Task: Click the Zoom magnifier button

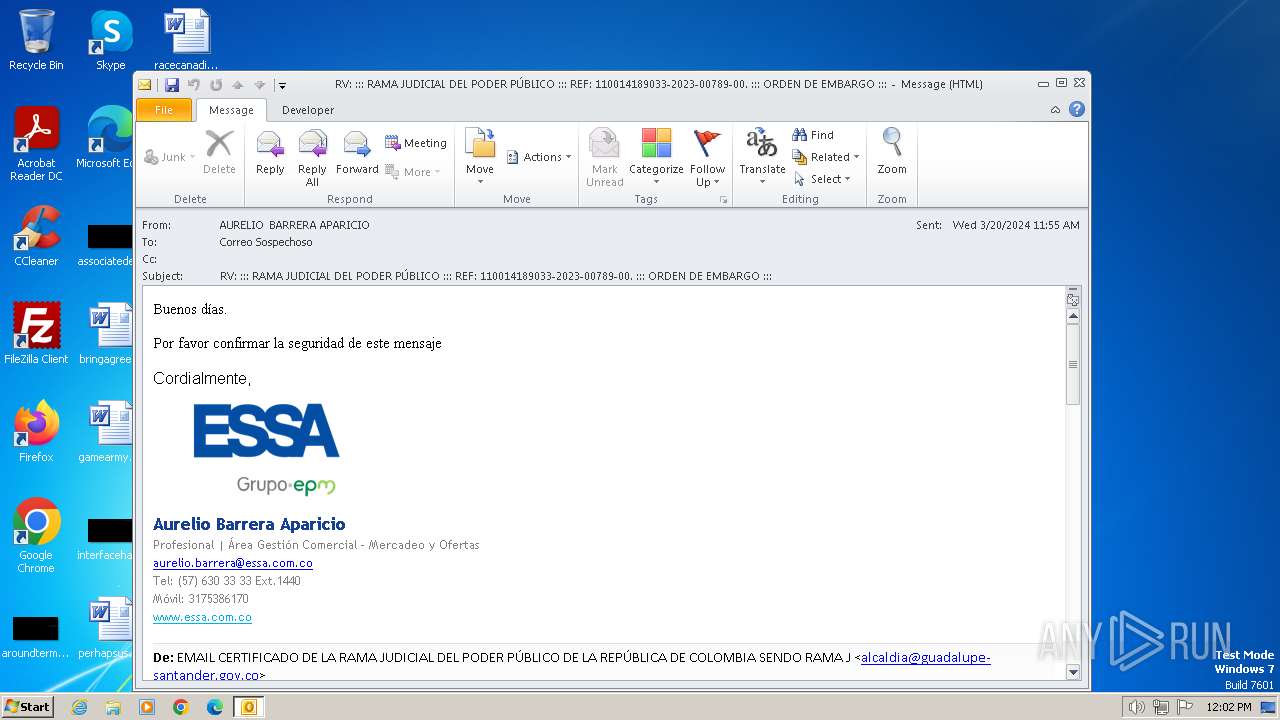Action: tap(892, 153)
